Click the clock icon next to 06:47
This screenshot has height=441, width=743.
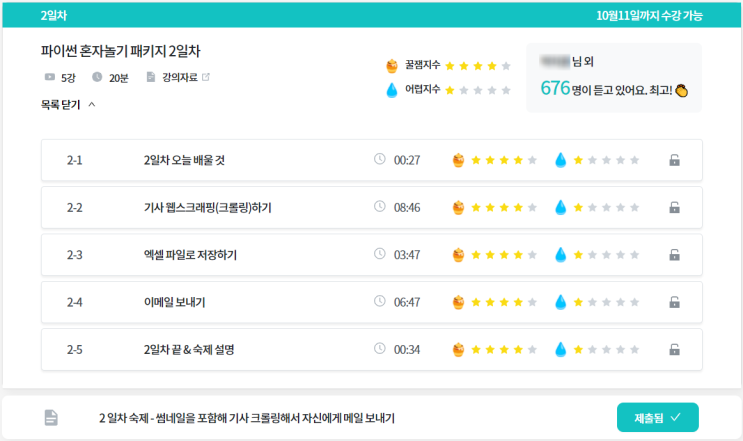(x=380, y=301)
